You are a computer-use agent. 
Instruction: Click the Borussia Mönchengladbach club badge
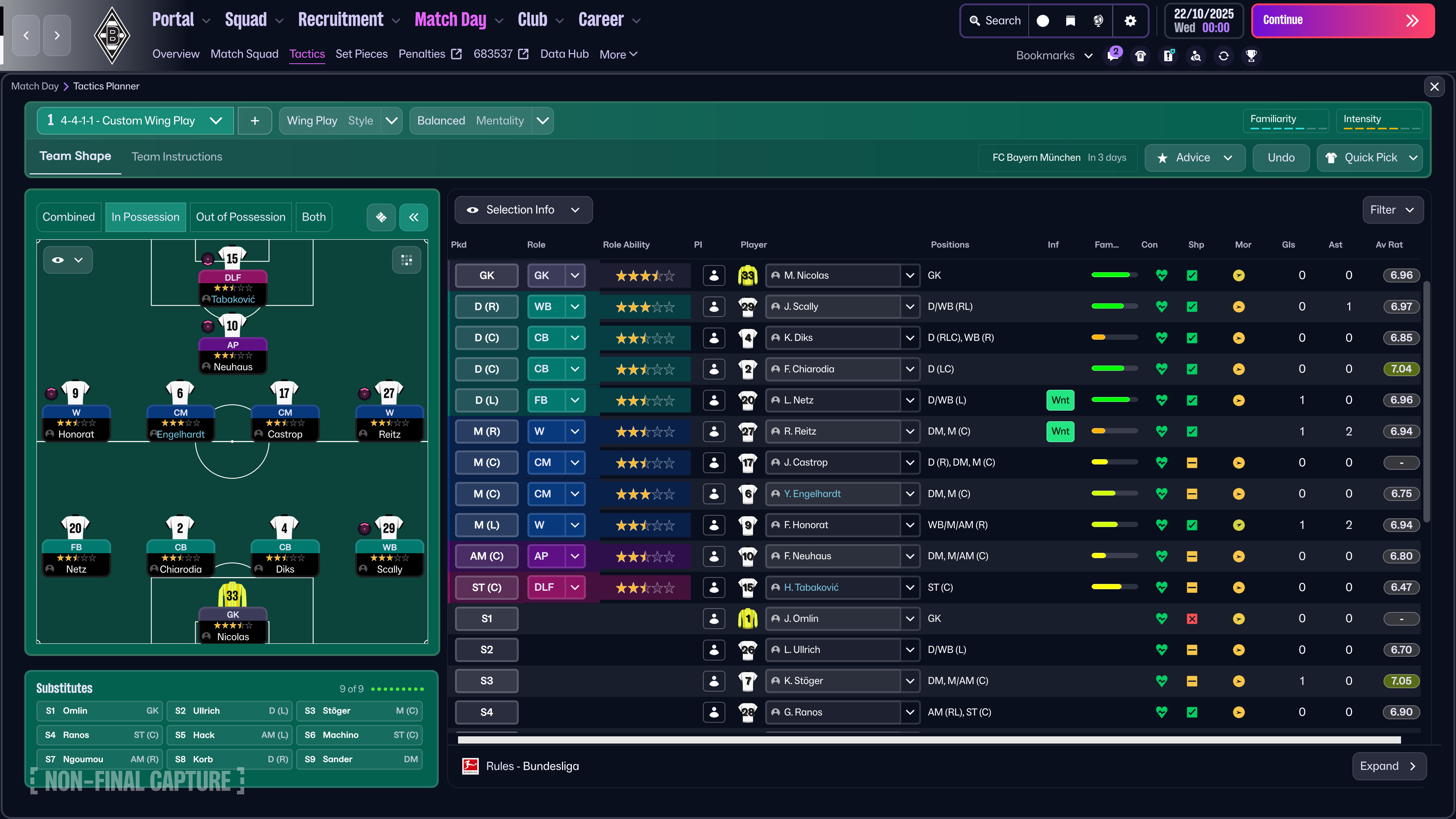coord(112,35)
